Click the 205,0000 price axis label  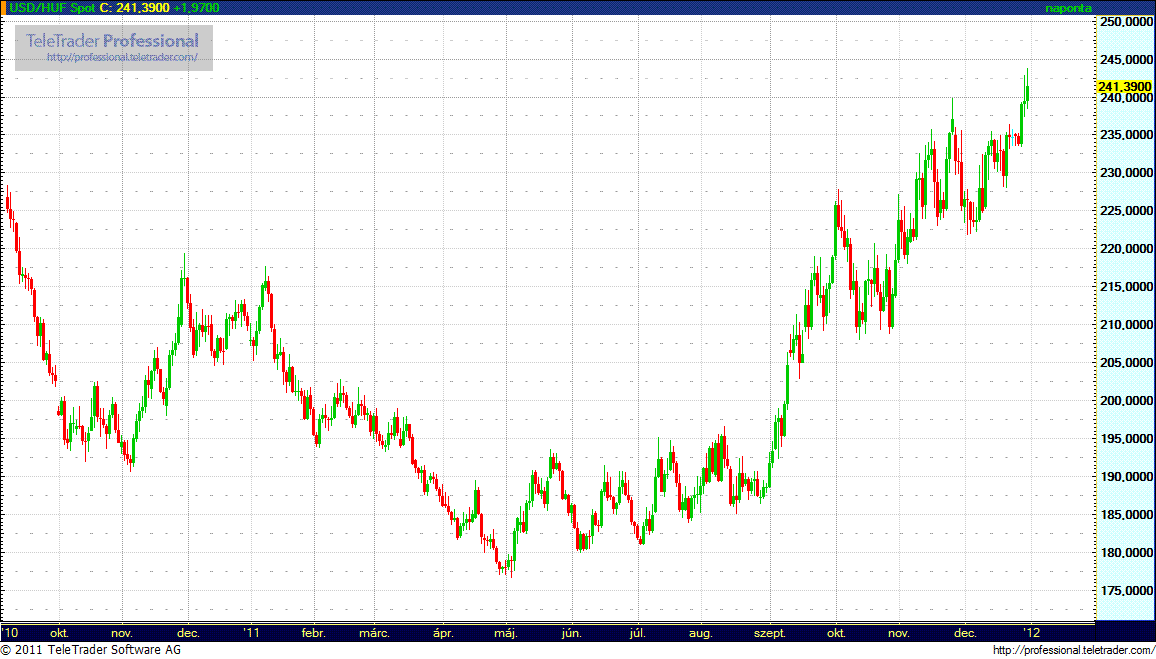tap(1125, 362)
